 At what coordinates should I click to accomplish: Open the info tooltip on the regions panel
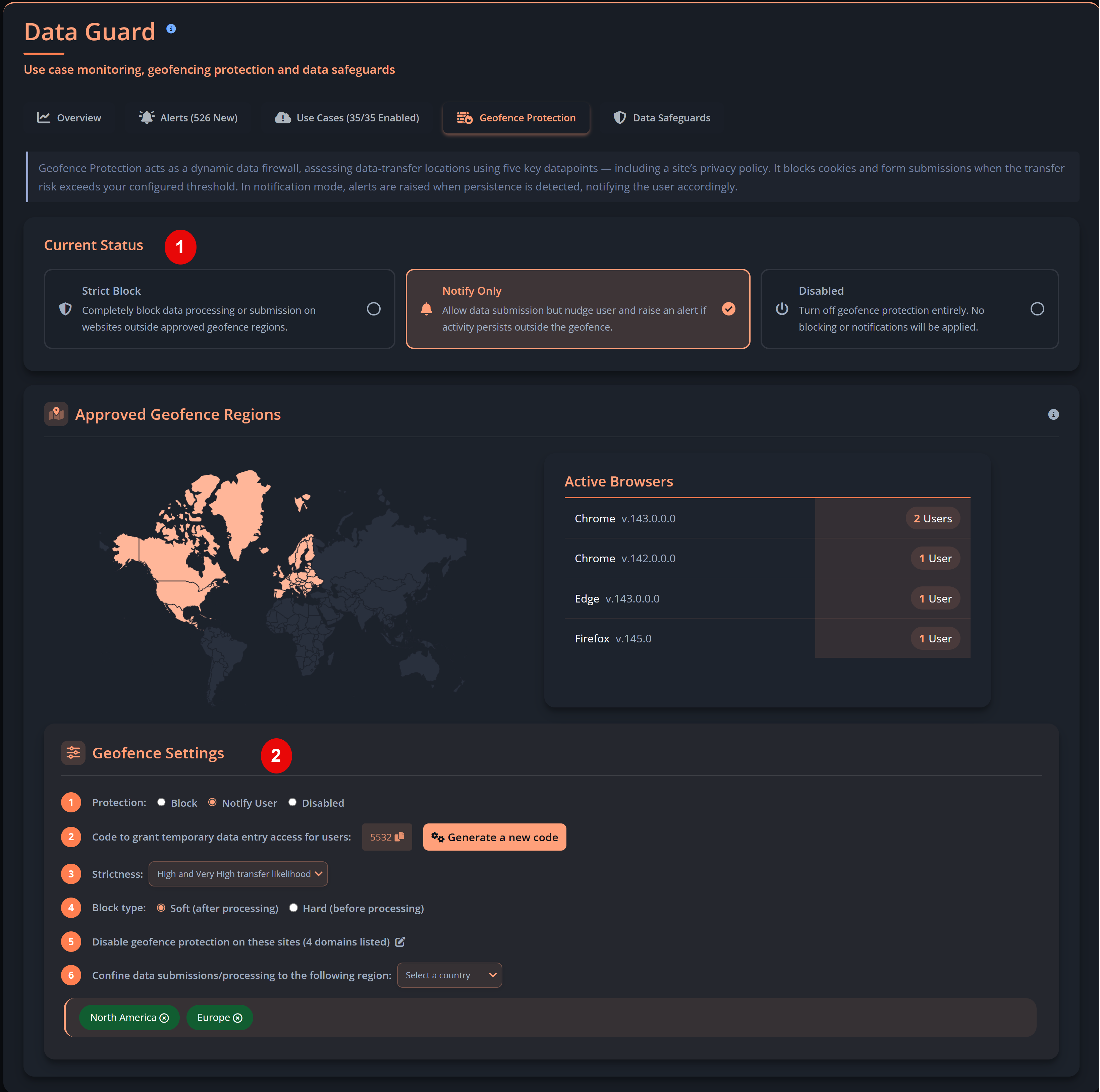coord(1054,414)
